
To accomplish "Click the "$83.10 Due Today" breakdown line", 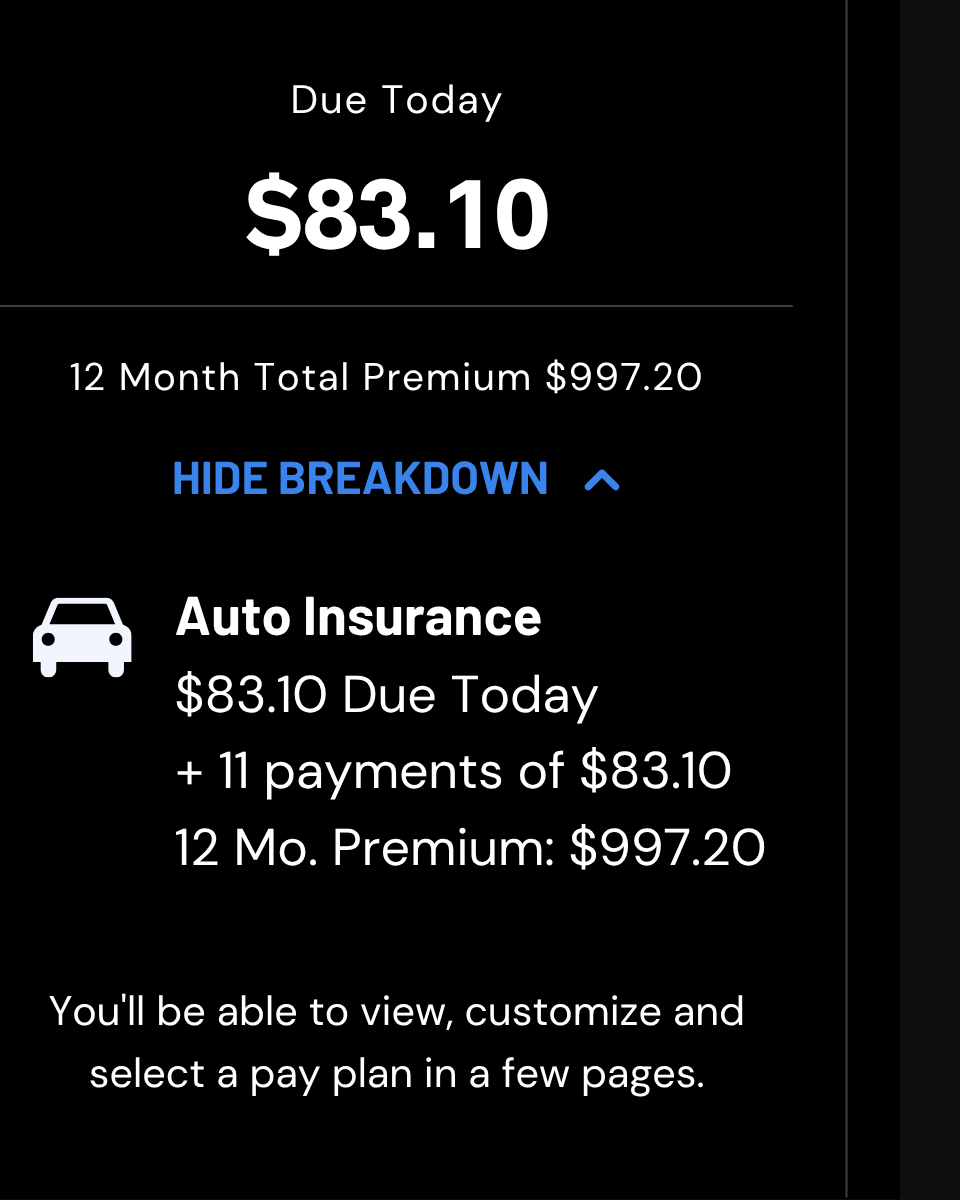I will 387,695.
